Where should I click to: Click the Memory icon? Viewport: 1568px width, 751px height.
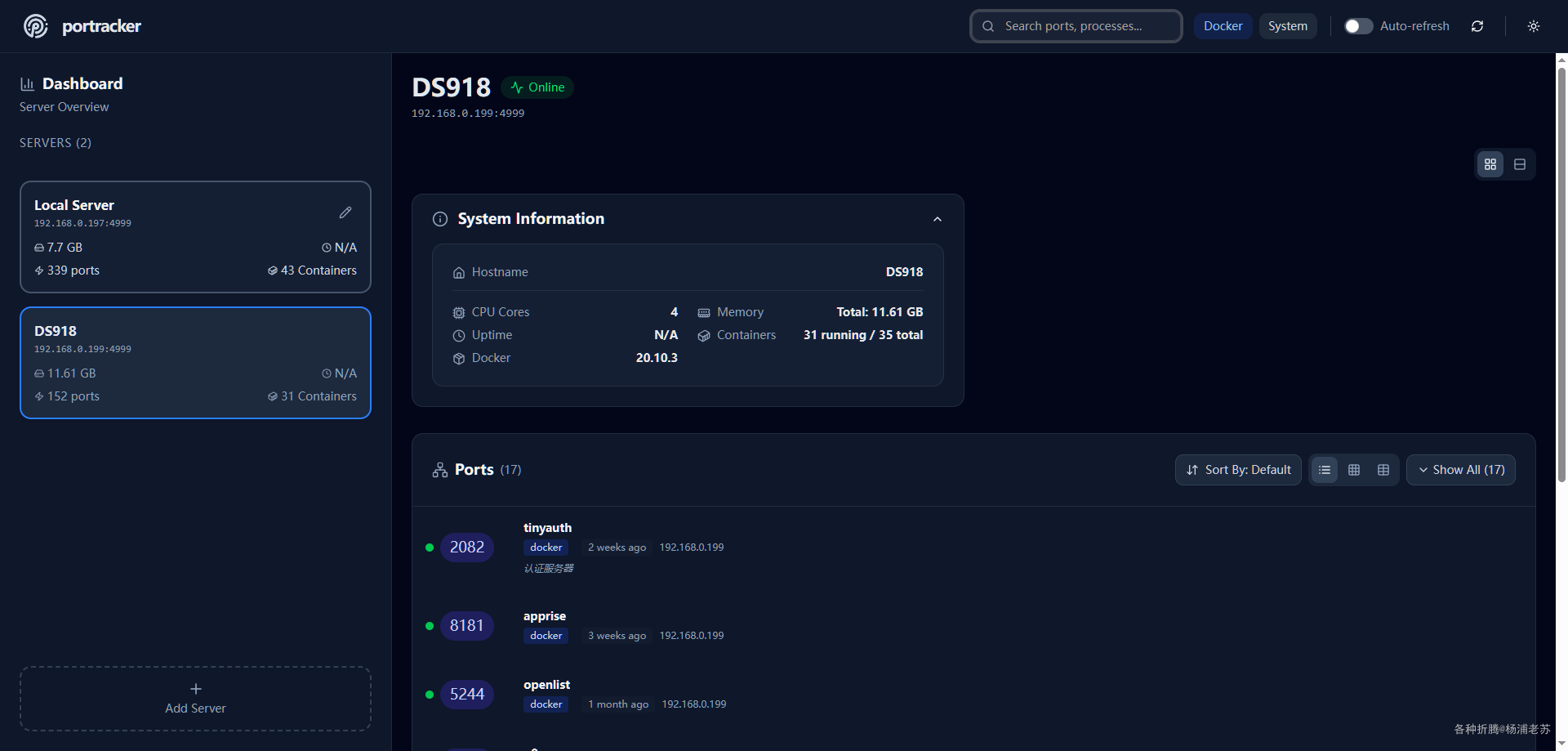point(704,313)
